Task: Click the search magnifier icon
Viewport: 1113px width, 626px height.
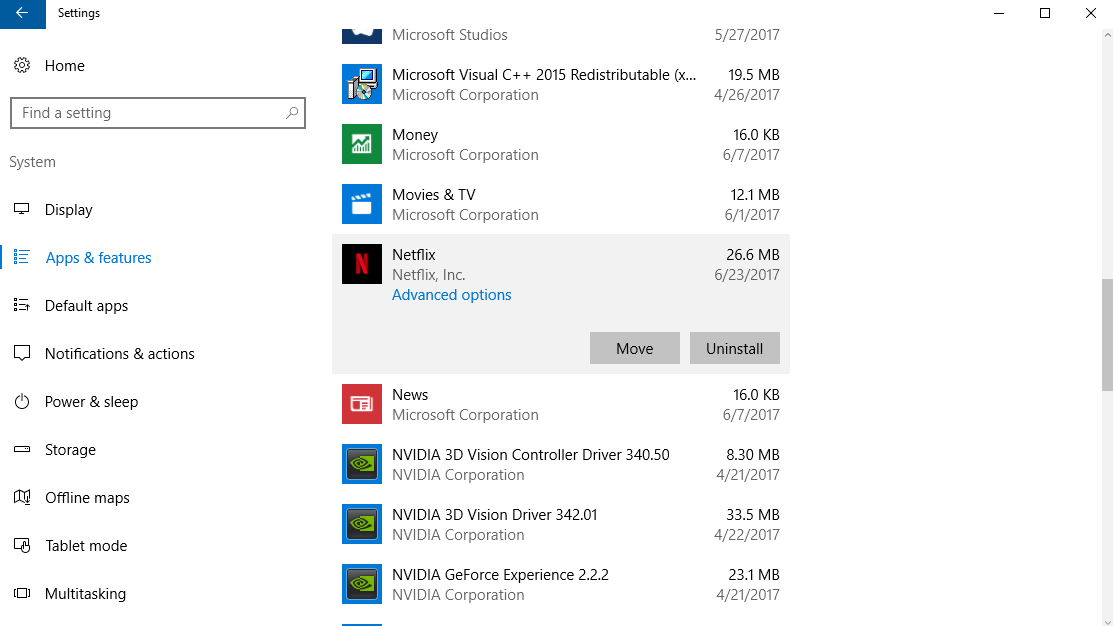Action: pyautogui.click(x=292, y=113)
